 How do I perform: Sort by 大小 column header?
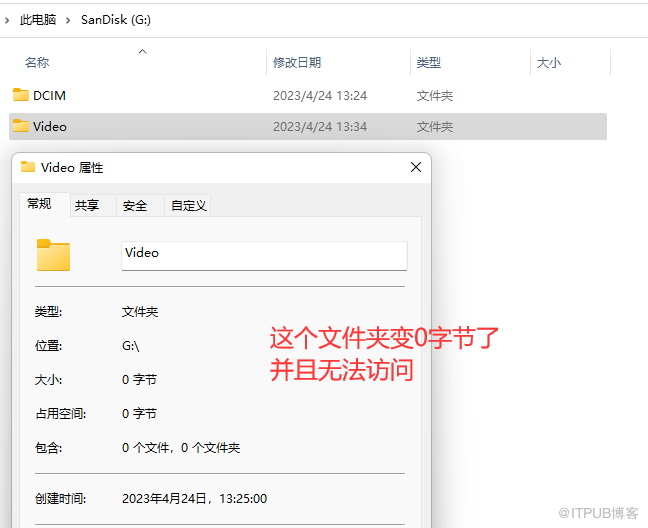point(549,62)
